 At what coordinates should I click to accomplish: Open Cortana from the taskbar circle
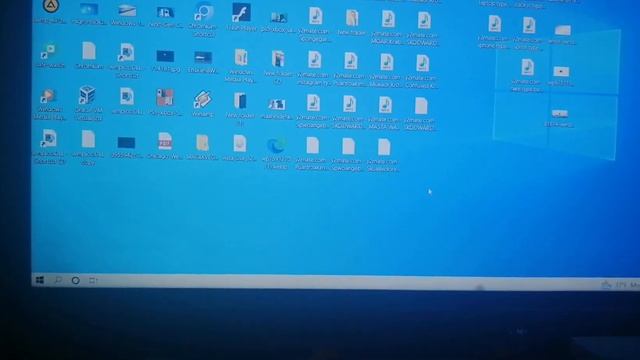point(76,280)
